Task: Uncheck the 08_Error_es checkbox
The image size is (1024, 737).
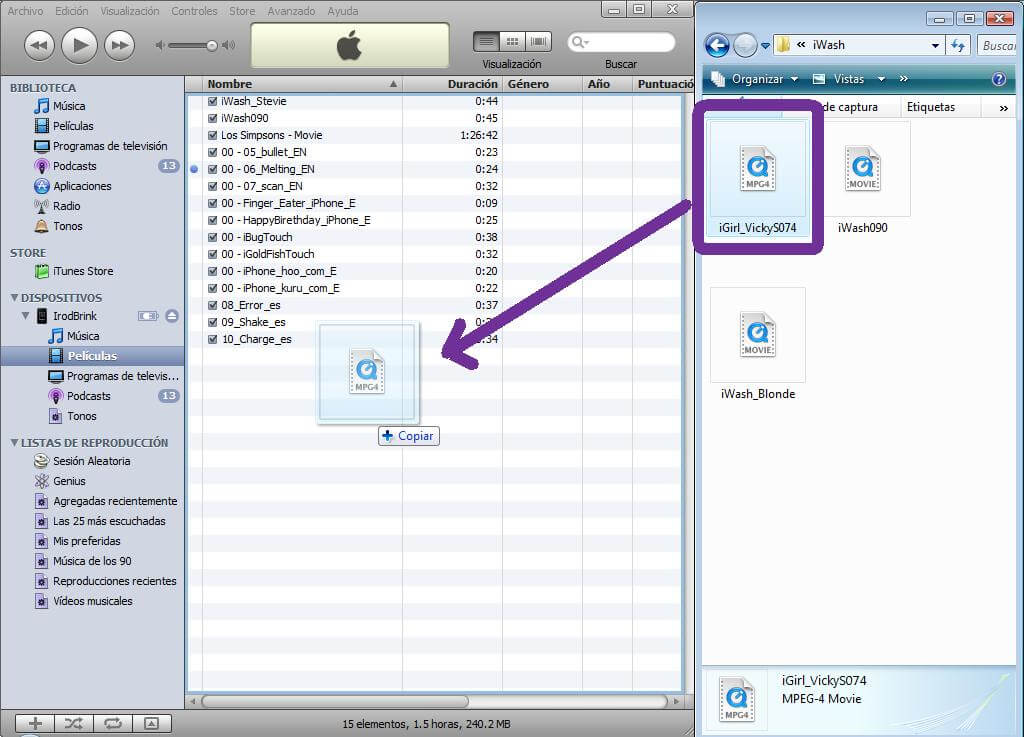Action: pyautogui.click(x=212, y=305)
